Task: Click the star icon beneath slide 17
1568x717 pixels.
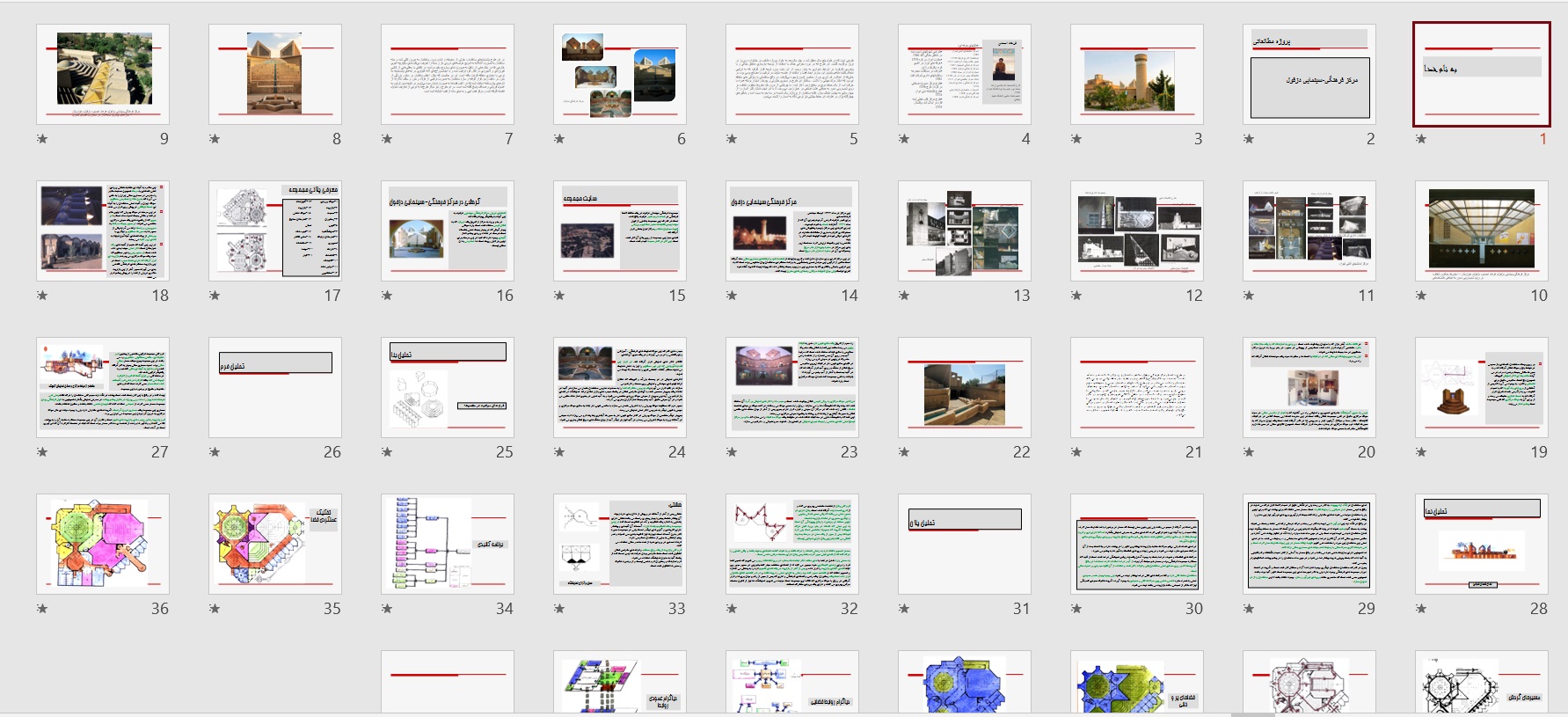Action: coord(215,296)
